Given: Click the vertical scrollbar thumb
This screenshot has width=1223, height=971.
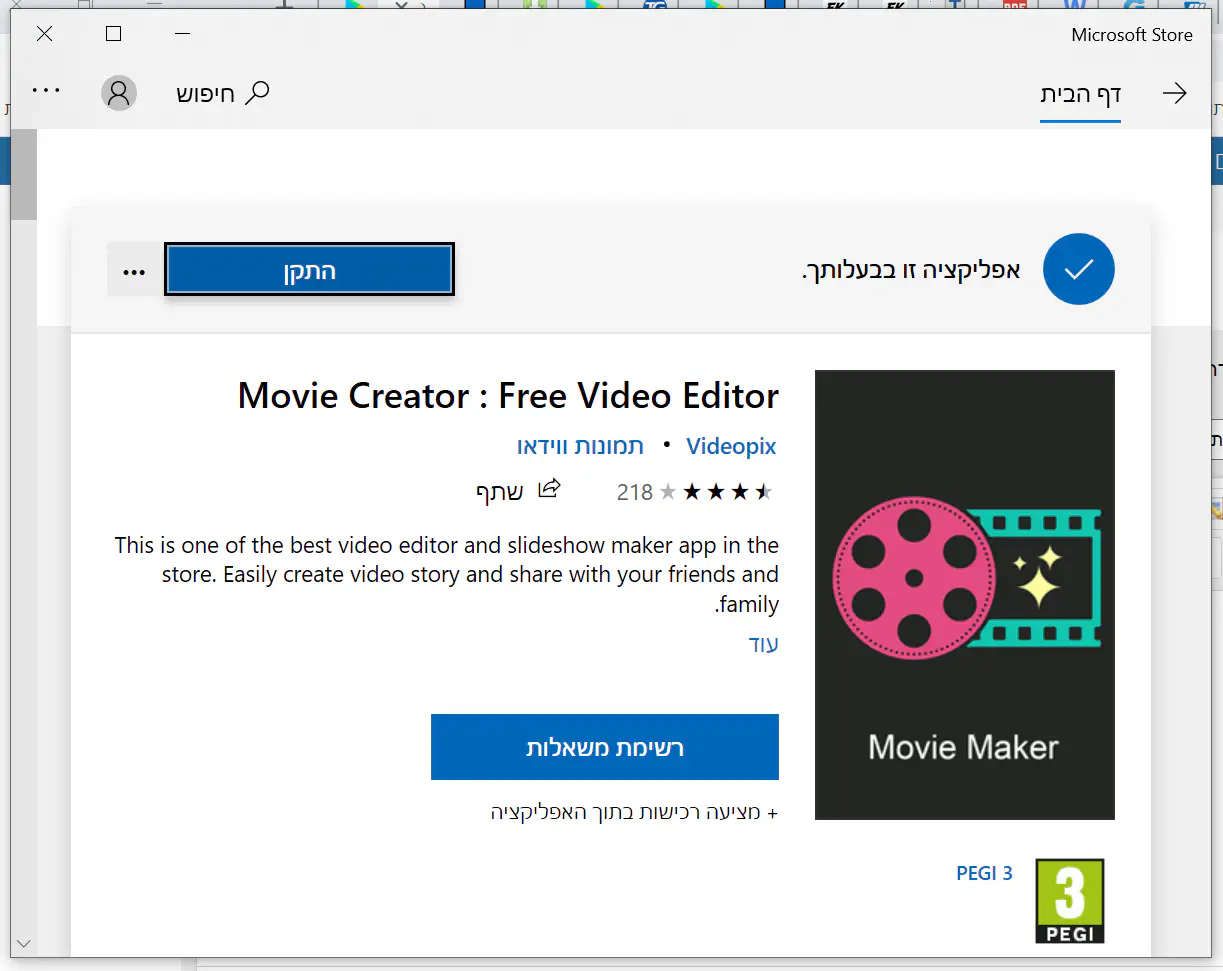Looking at the screenshot, I should coord(24,175).
